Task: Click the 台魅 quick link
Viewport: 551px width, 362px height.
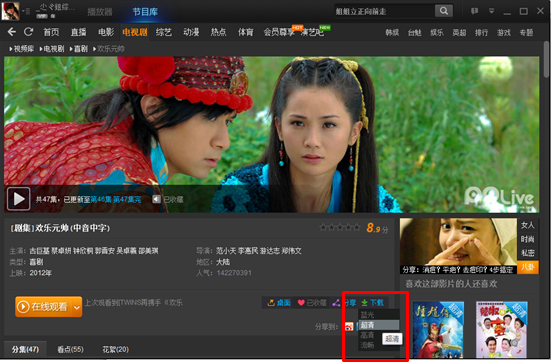Action: [414, 33]
